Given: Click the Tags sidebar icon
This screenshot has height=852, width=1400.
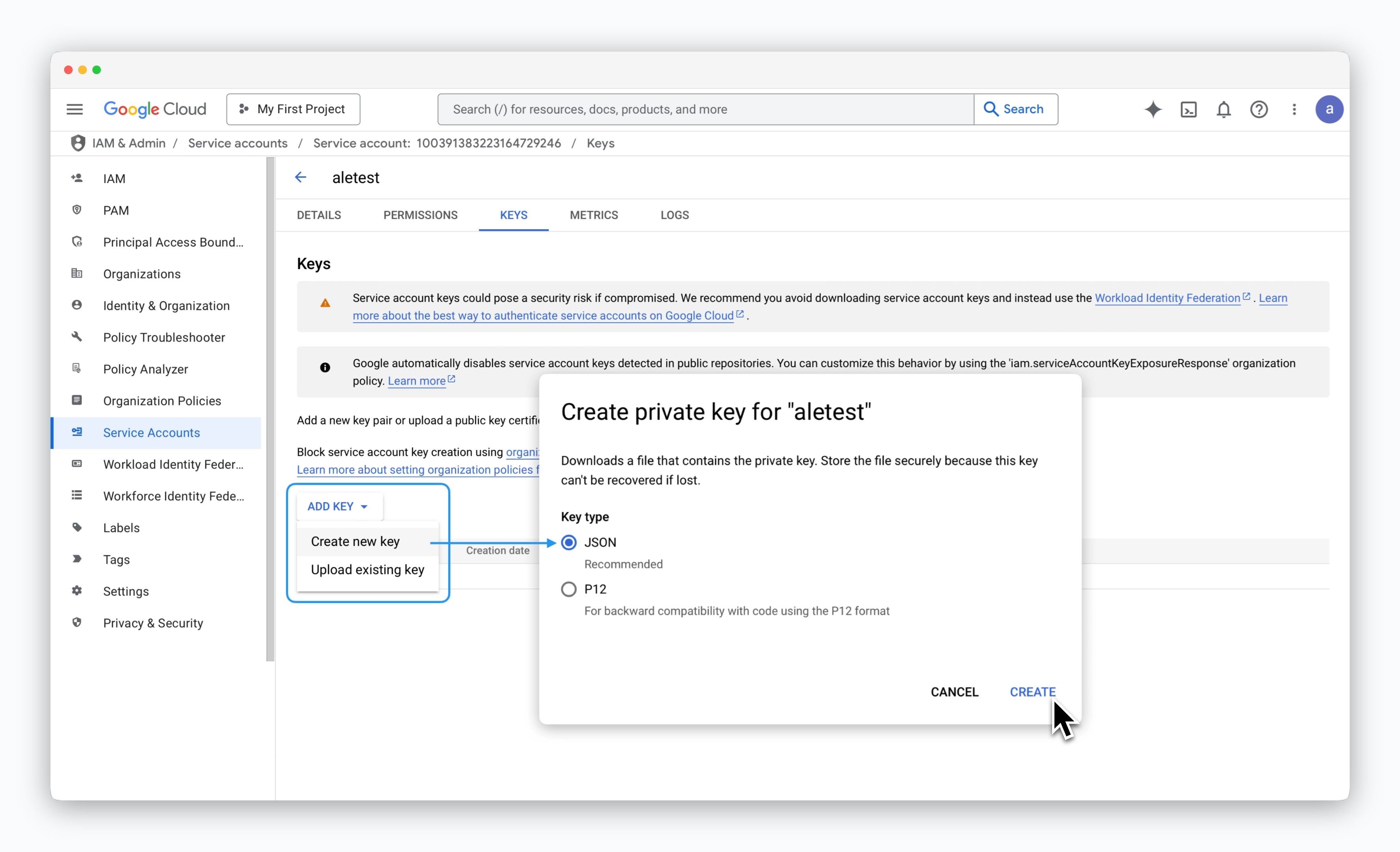Looking at the screenshot, I should [x=77, y=559].
